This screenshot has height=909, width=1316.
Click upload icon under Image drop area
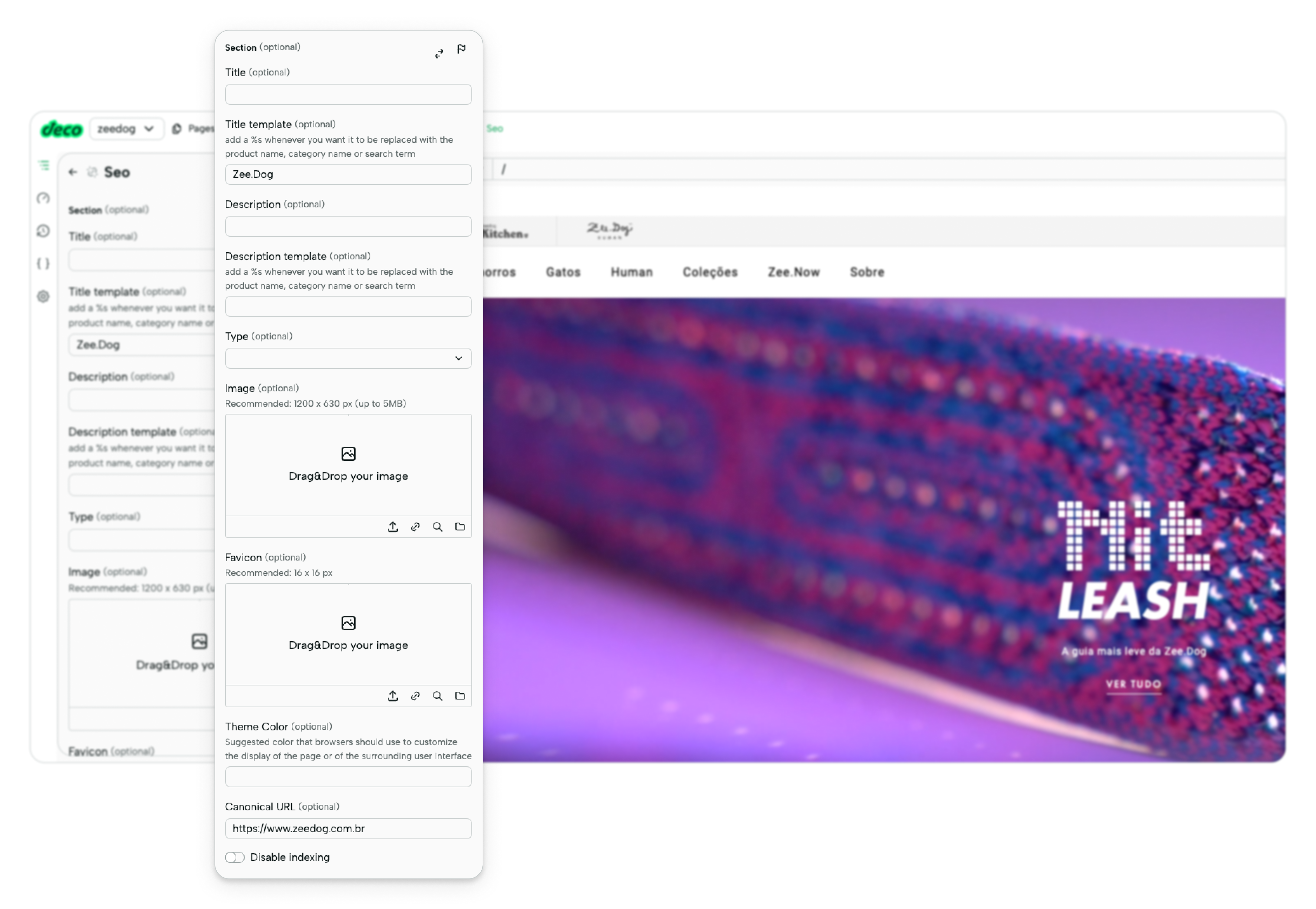coord(392,527)
